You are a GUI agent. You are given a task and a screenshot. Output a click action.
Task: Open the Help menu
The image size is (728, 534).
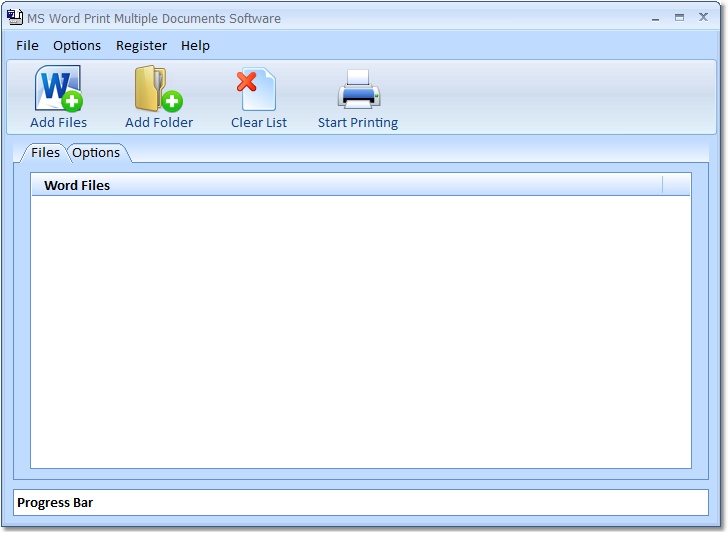coord(195,46)
